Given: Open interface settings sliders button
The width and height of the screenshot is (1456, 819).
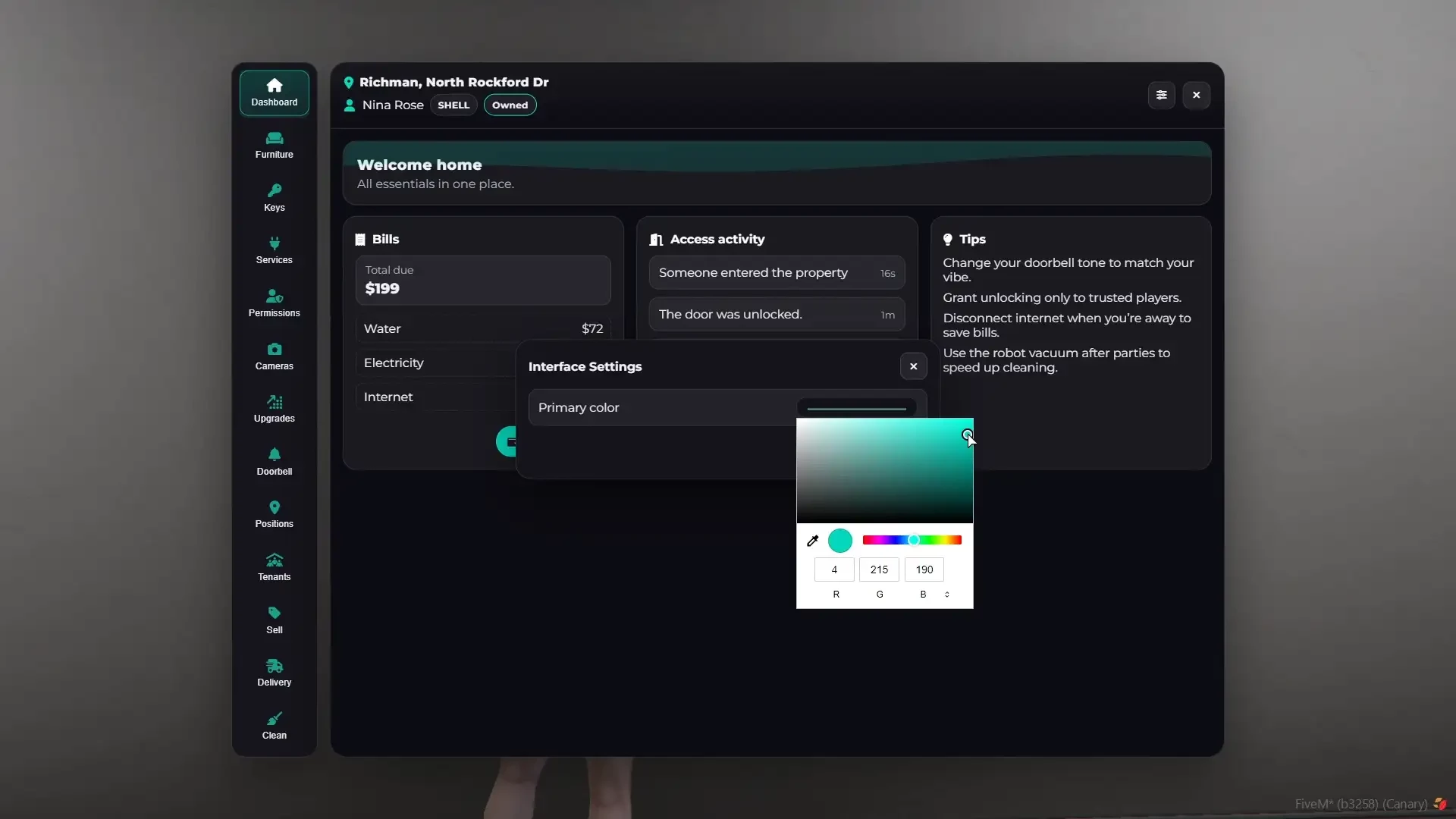Looking at the screenshot, I should 1161,96.
